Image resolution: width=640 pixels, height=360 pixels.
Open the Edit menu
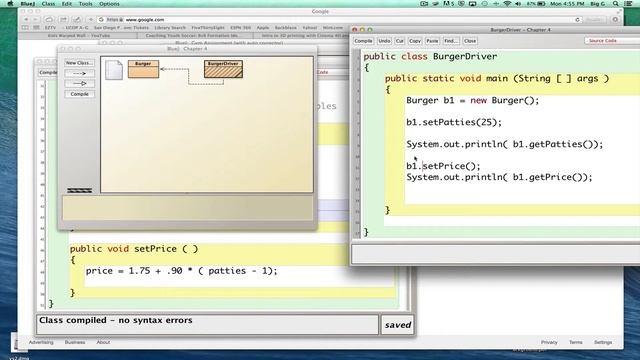point(67,4)
